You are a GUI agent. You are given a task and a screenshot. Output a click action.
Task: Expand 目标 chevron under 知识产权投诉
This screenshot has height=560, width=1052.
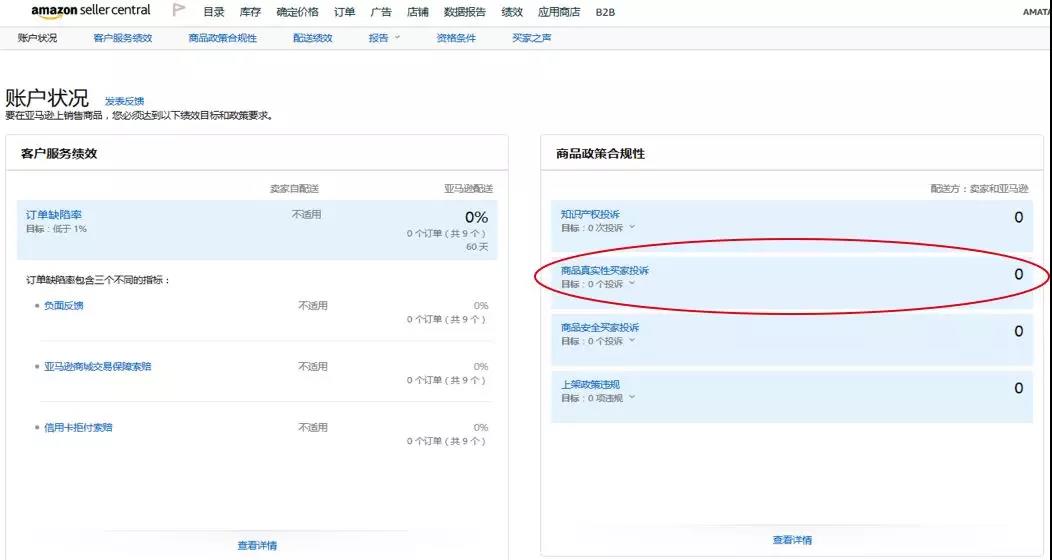pyautogui.click(x=632, y=227)
